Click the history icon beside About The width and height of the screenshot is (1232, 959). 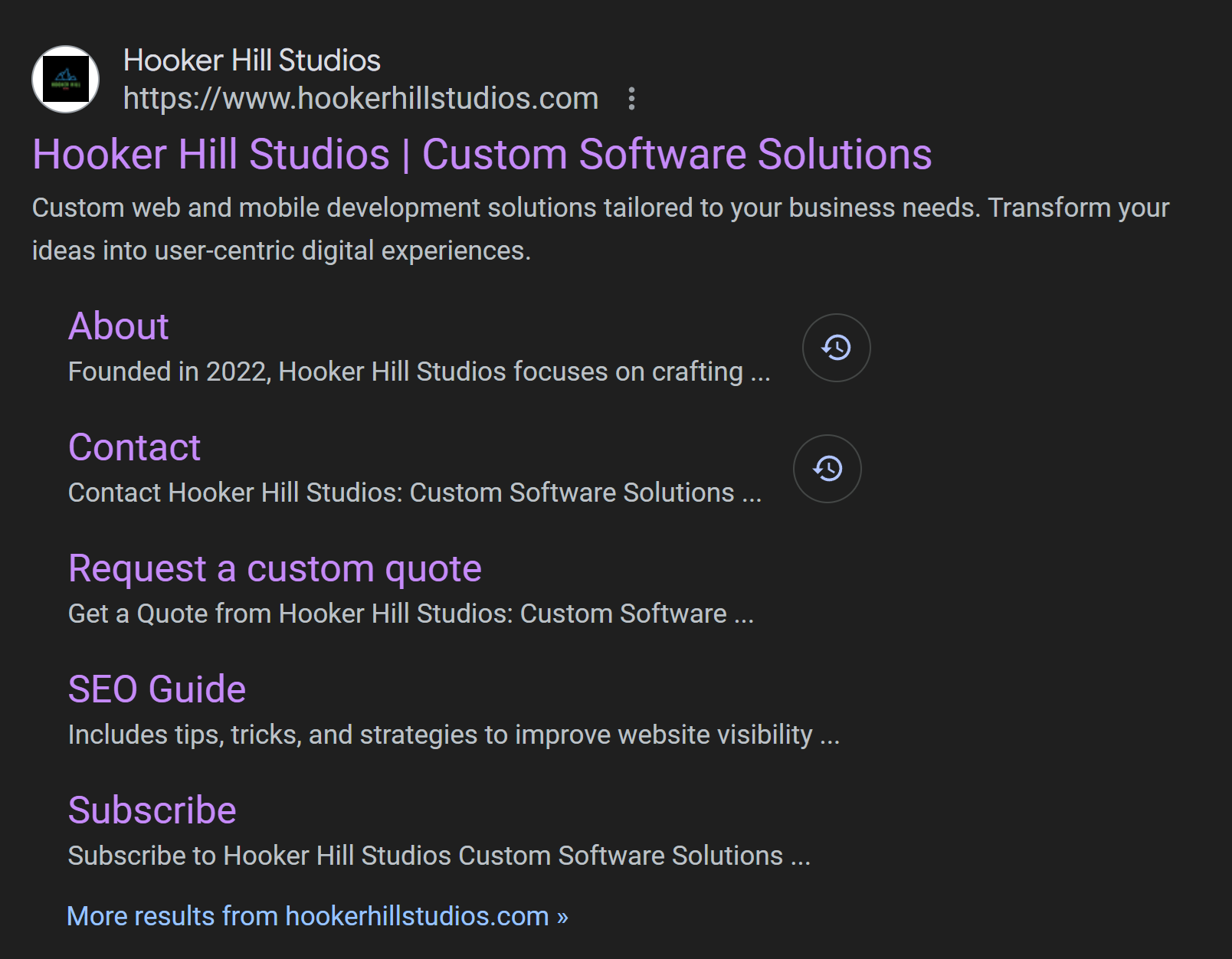coord(836,348)
